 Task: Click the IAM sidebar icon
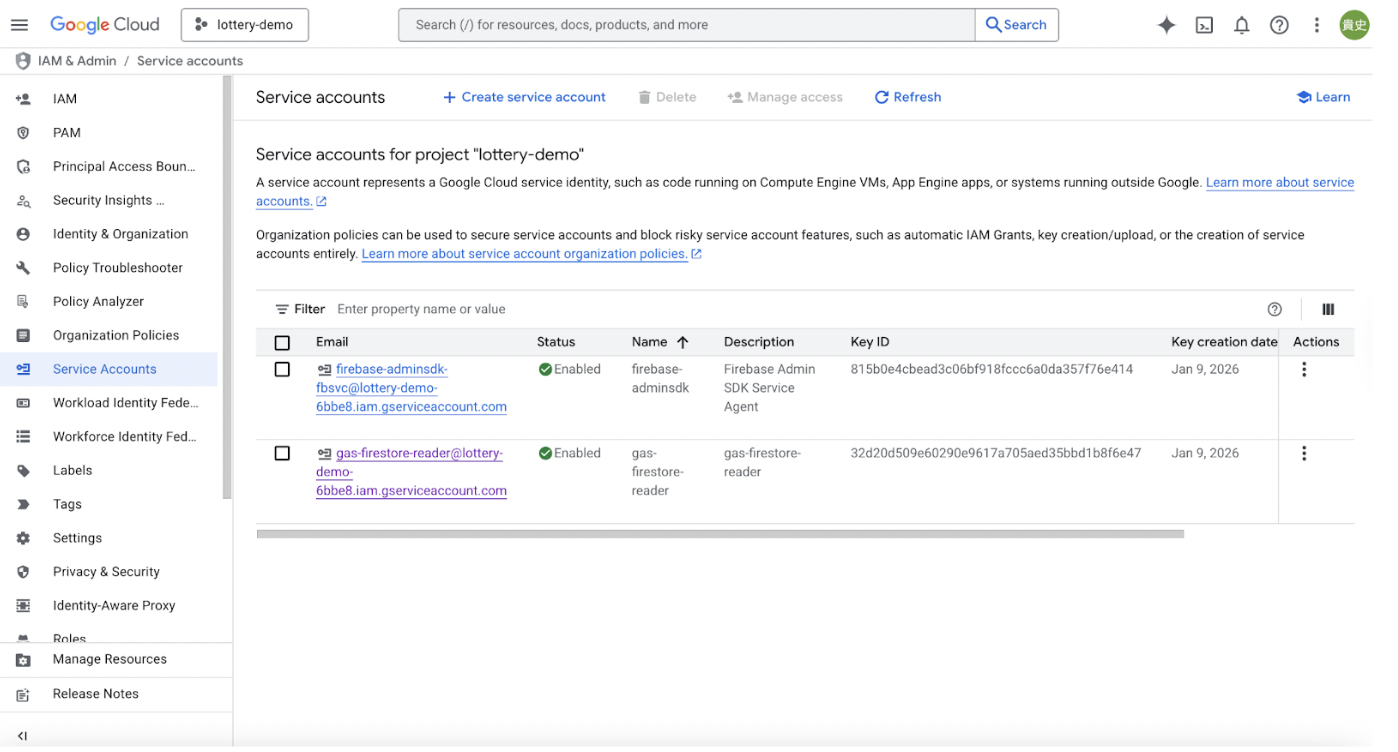[23, 99]
